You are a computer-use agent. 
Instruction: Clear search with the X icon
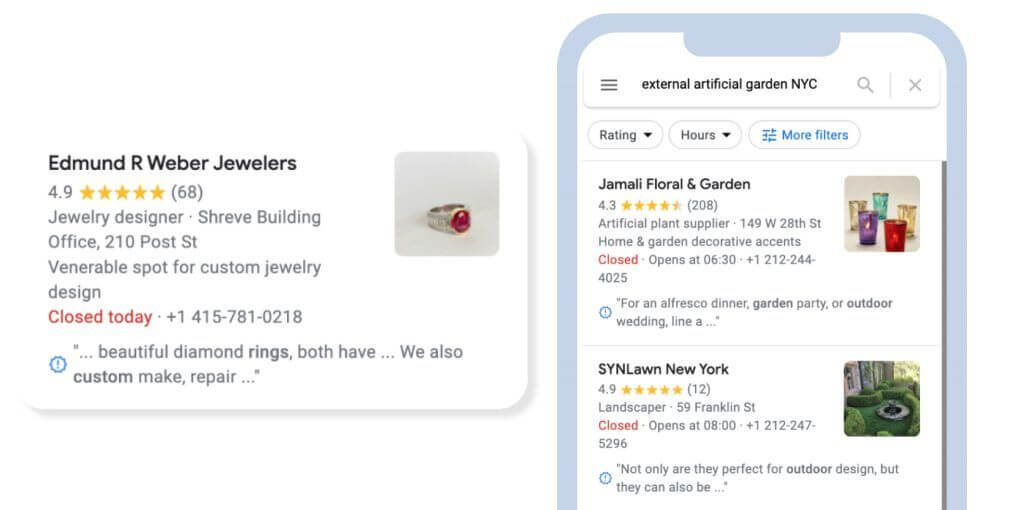click(915, 85)
